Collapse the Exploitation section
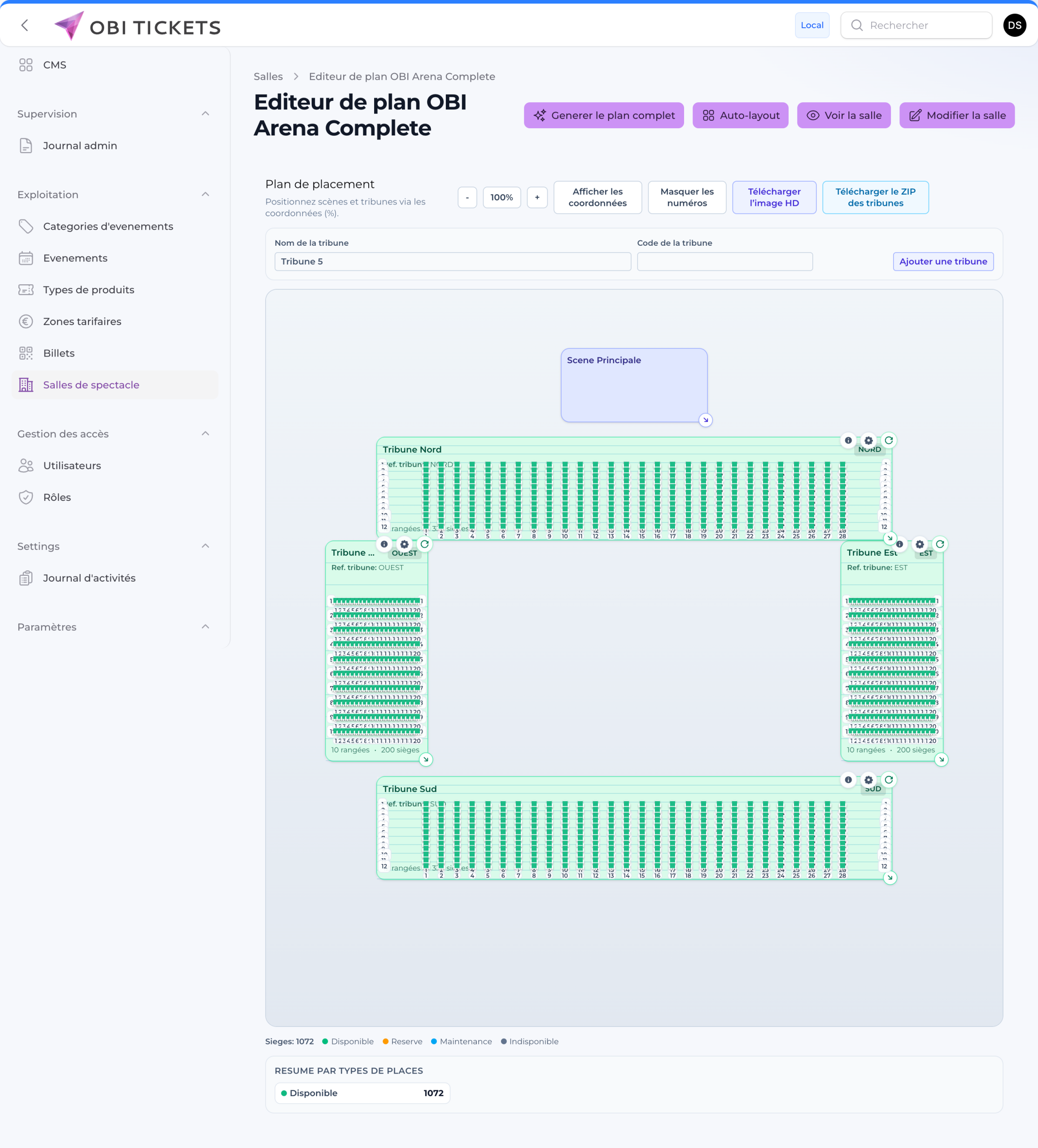The height and width of the screenshot is (1148, 1038). 205,194
